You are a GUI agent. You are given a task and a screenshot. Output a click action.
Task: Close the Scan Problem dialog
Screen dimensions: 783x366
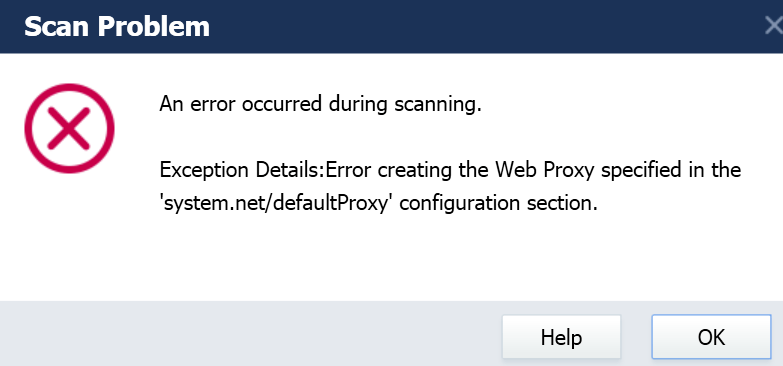[774, 25]
